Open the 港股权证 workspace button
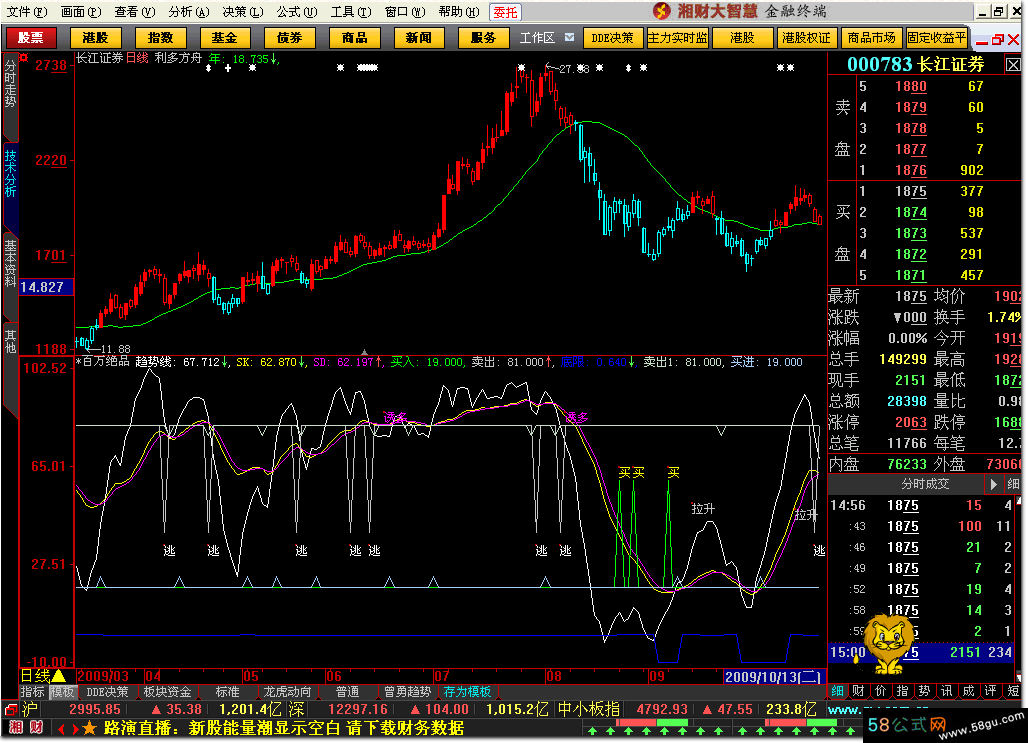1028x743 pixels. 806,38
